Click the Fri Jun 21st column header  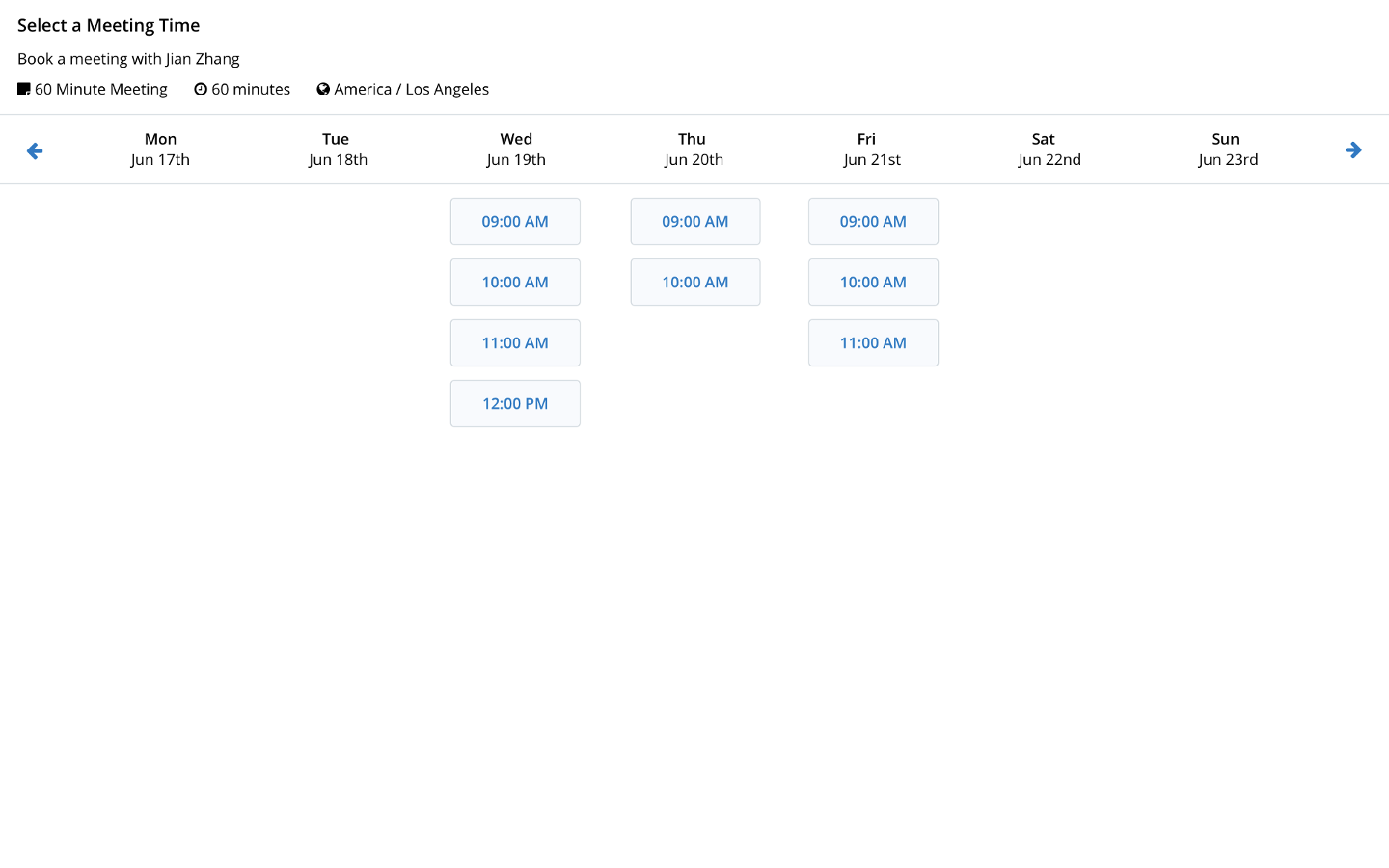point(871,149)
